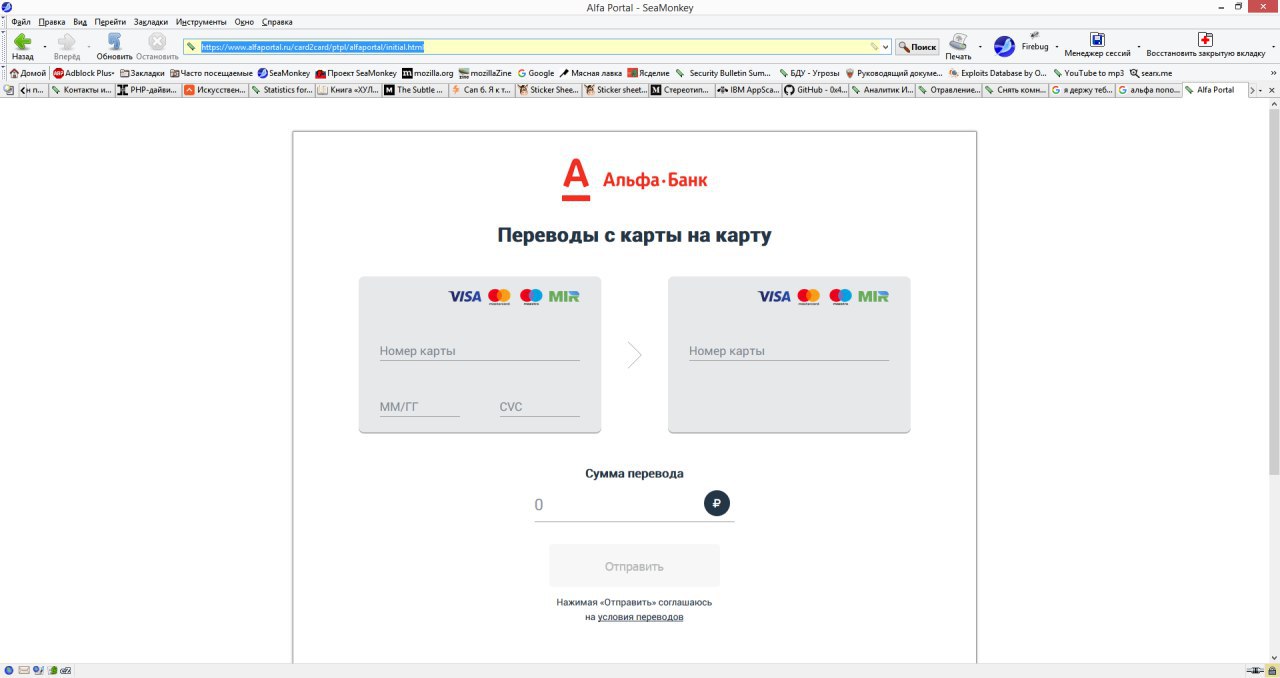Open the Print button dropdown arrow
The width and height of the screenshot is (1280, 678).
point(980,46)
